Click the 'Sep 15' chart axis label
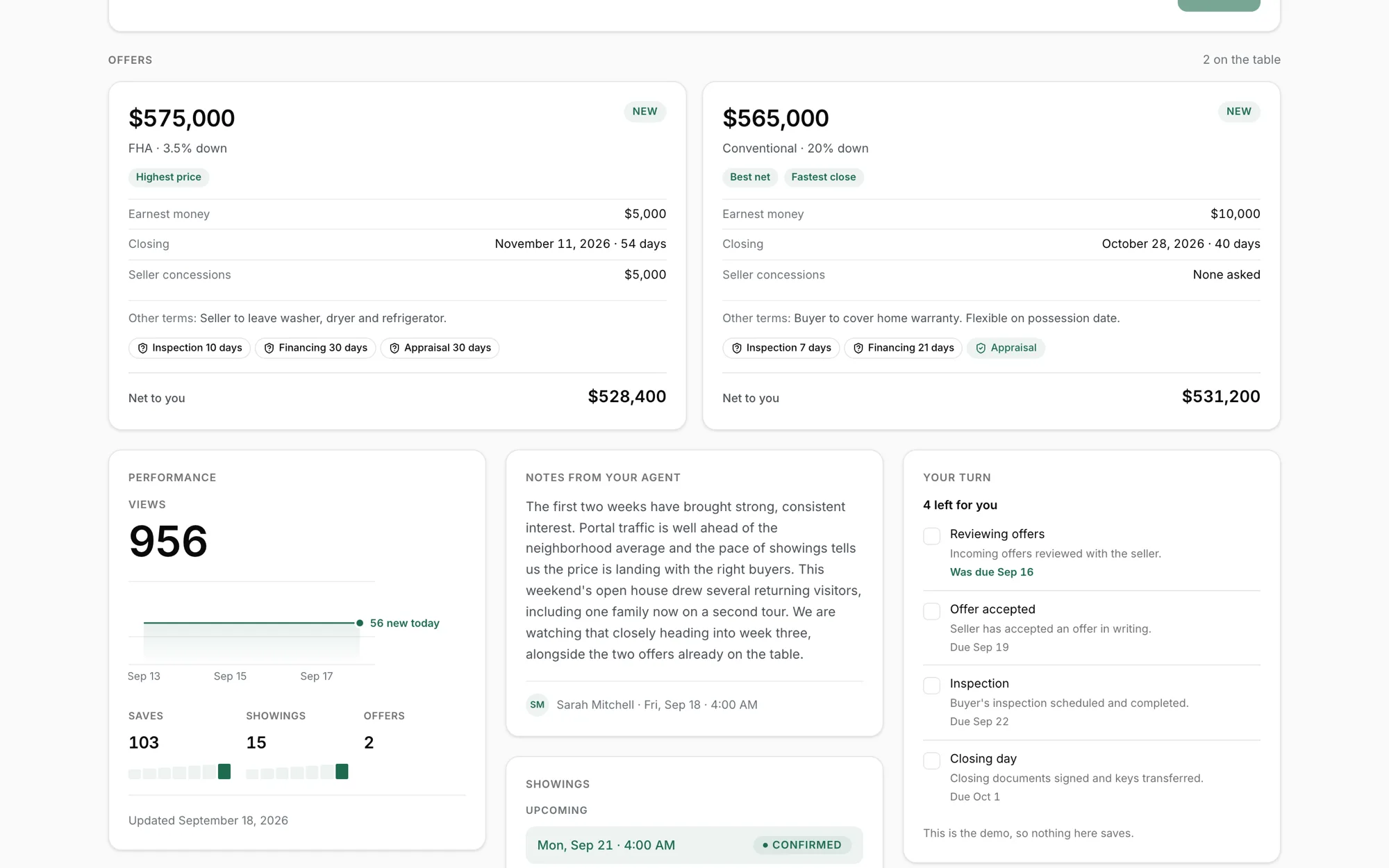This screenshot has height=868, width=1389. click(x=230, y=676)
